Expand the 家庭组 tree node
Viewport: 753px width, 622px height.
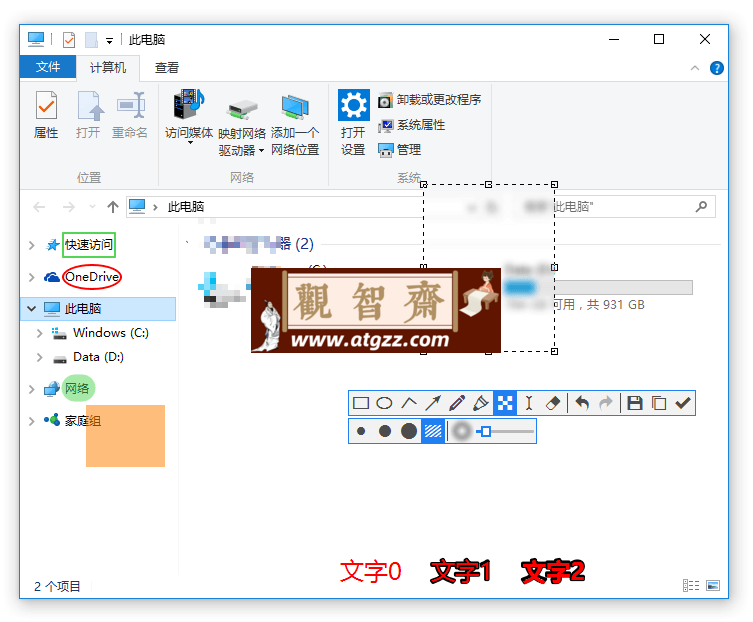click(32, 421)
